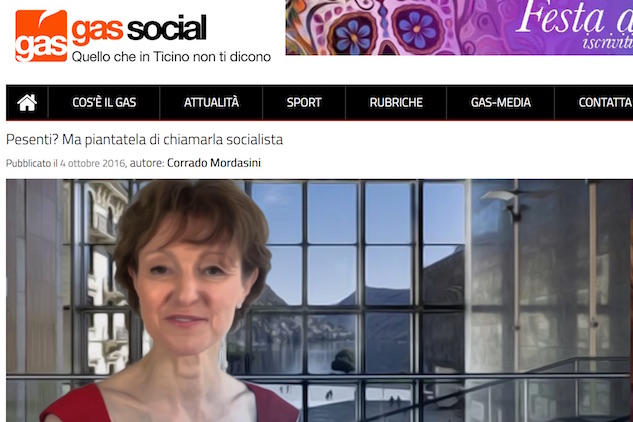View author Corrado Mordasini's page
The height and width of the screenshot is (422, 633).
point(214,163)
